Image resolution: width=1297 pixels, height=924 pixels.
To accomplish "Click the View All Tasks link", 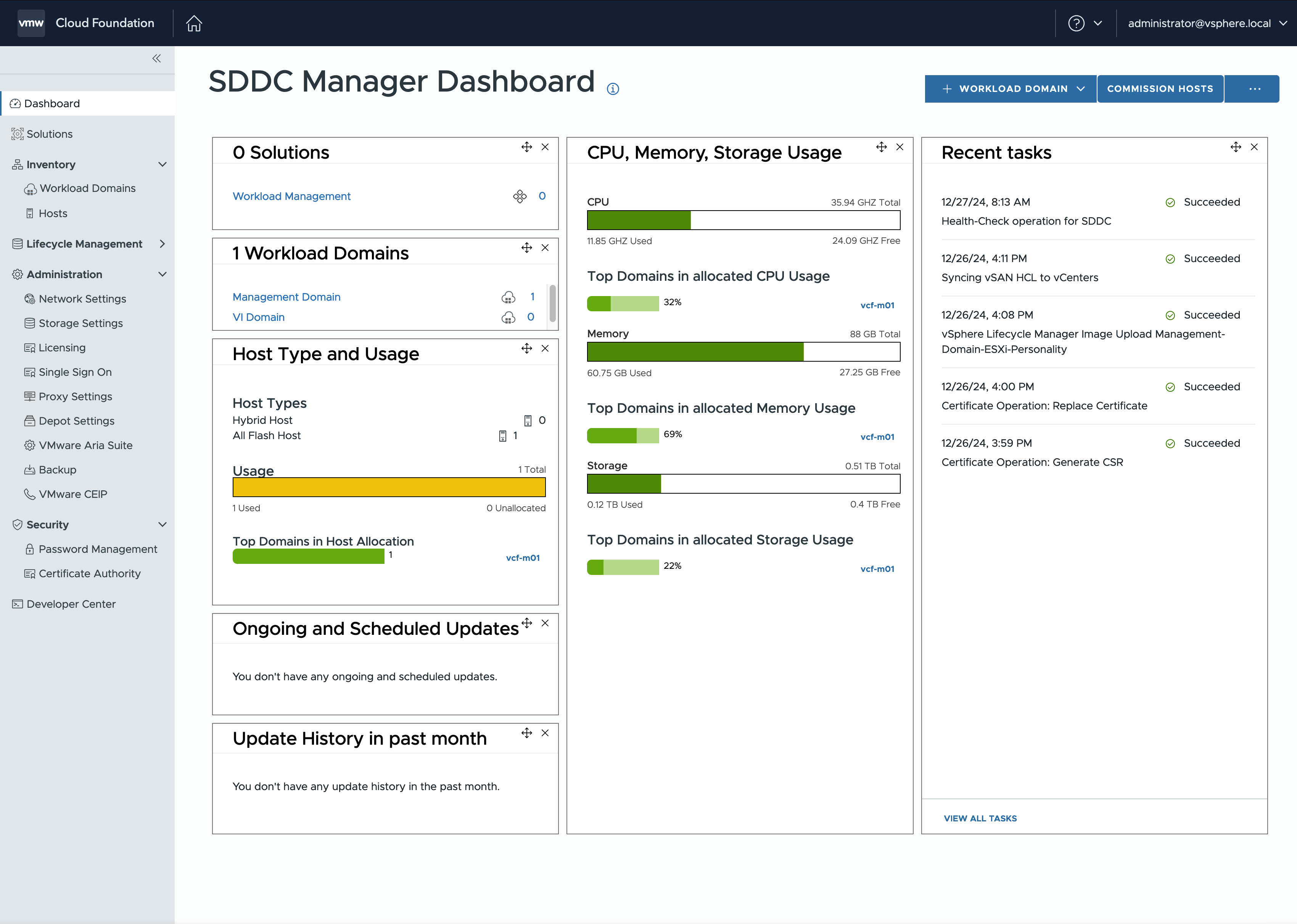I will 980,818.
